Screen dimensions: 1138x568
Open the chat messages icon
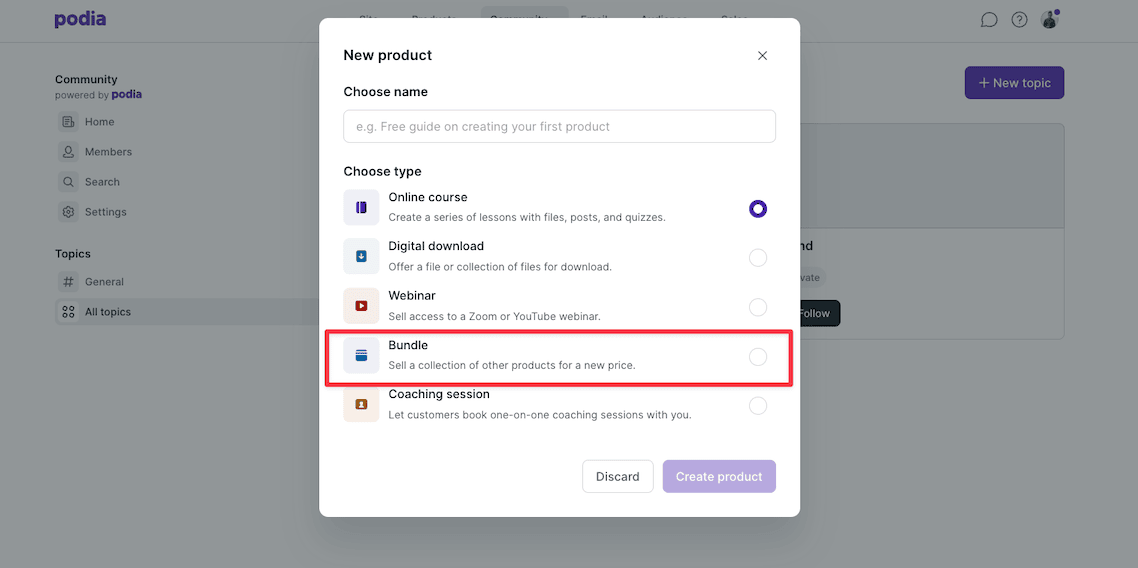click(x=989, y=20)
